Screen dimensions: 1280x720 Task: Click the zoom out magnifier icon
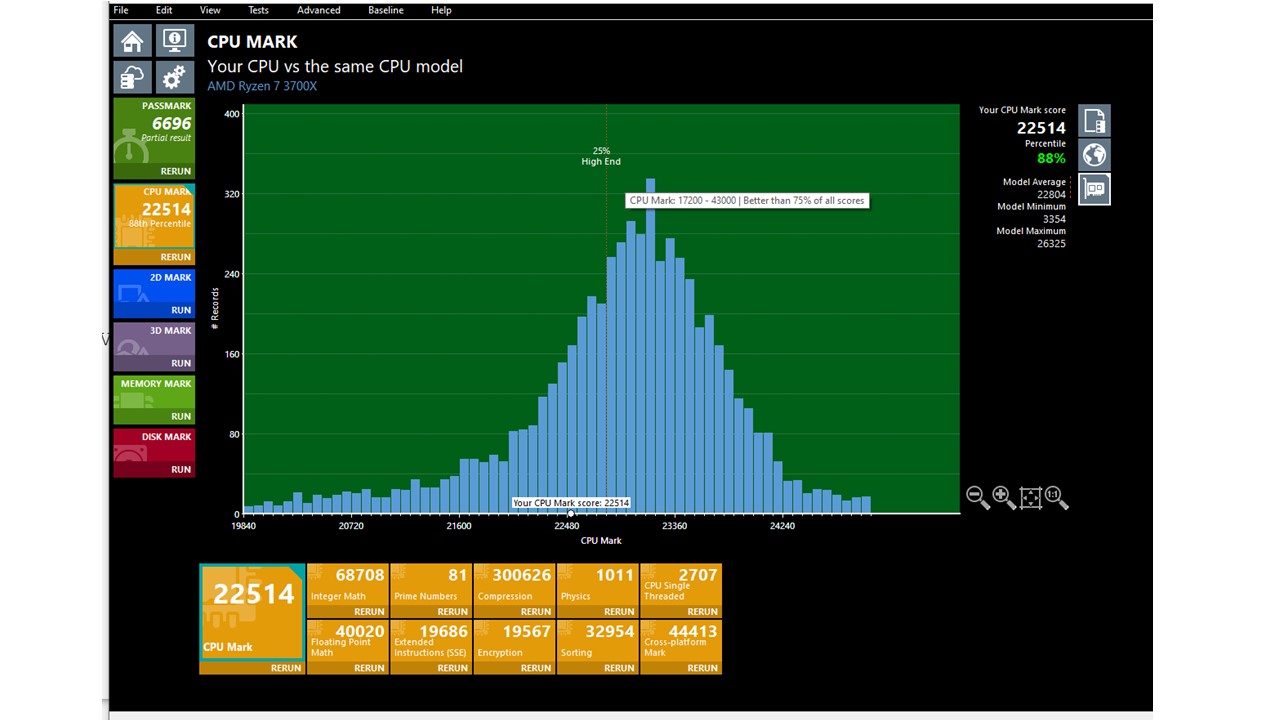(977, 497)
